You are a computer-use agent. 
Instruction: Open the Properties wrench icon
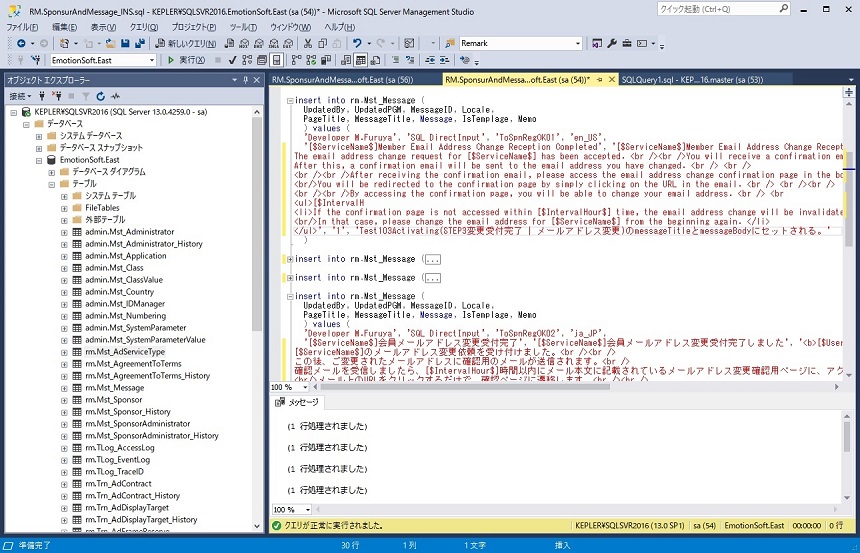click(612, 43)
